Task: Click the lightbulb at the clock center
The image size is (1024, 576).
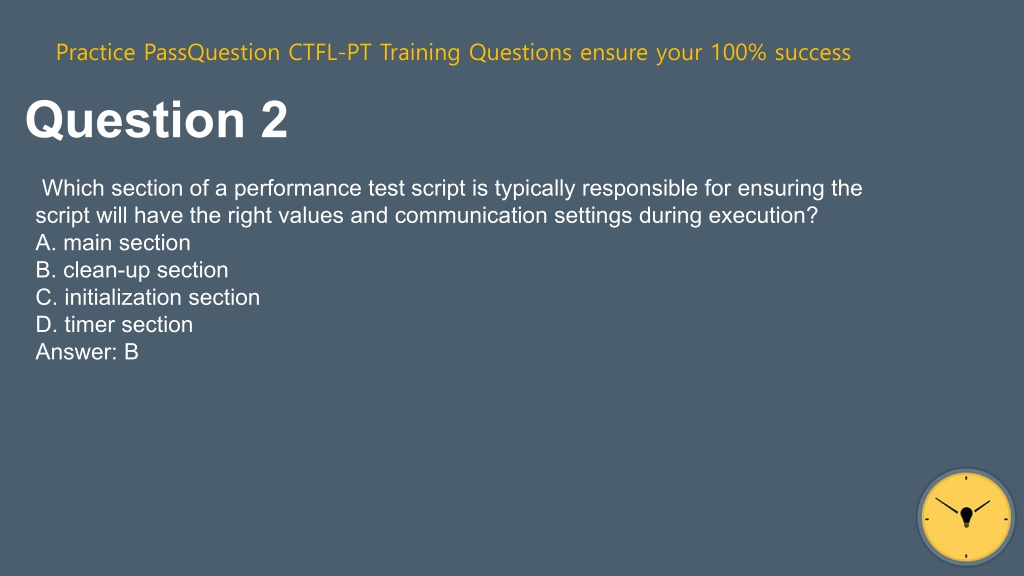Action: tap(967, 517)
